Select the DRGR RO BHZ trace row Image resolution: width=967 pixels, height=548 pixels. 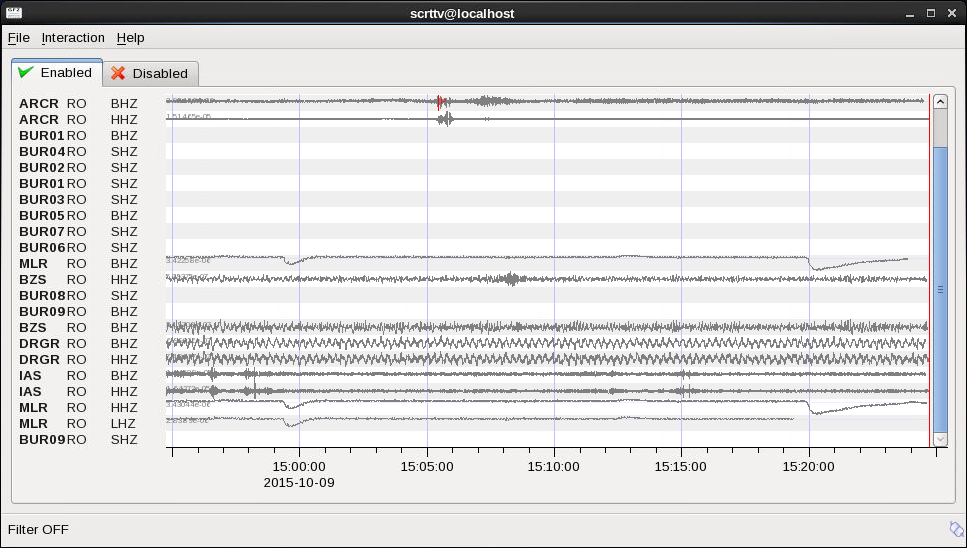click(474, 343)
